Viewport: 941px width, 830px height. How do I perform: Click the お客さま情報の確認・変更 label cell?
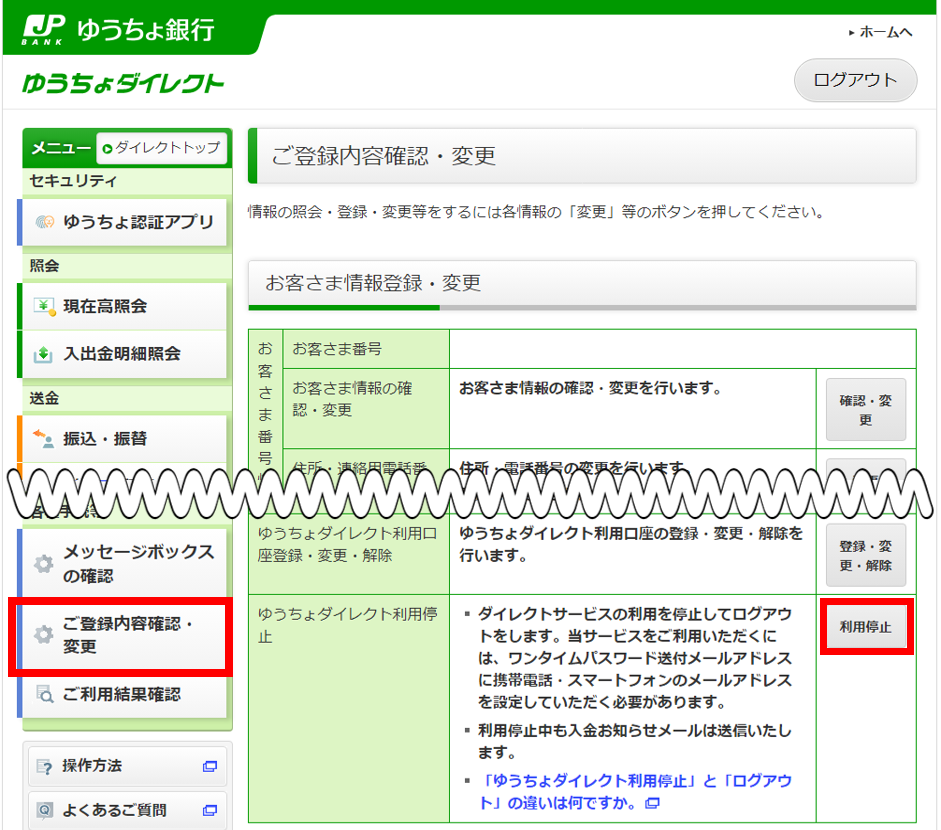pos(367,408)
